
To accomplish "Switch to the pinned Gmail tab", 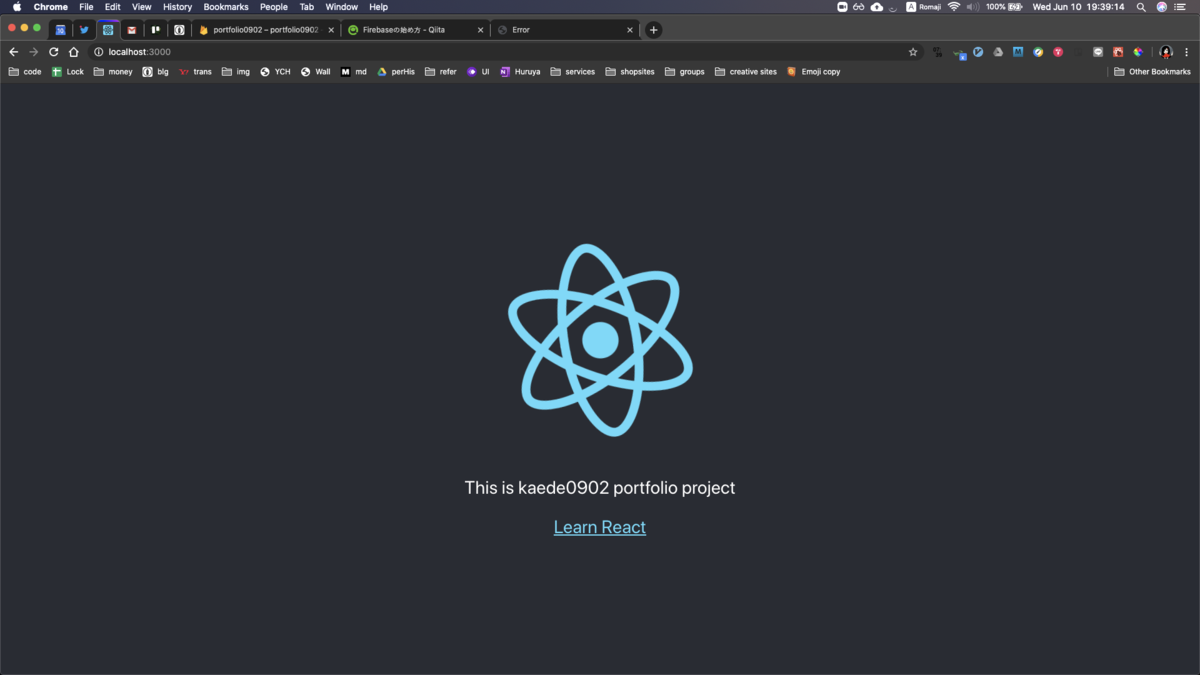I will (131, 30).
